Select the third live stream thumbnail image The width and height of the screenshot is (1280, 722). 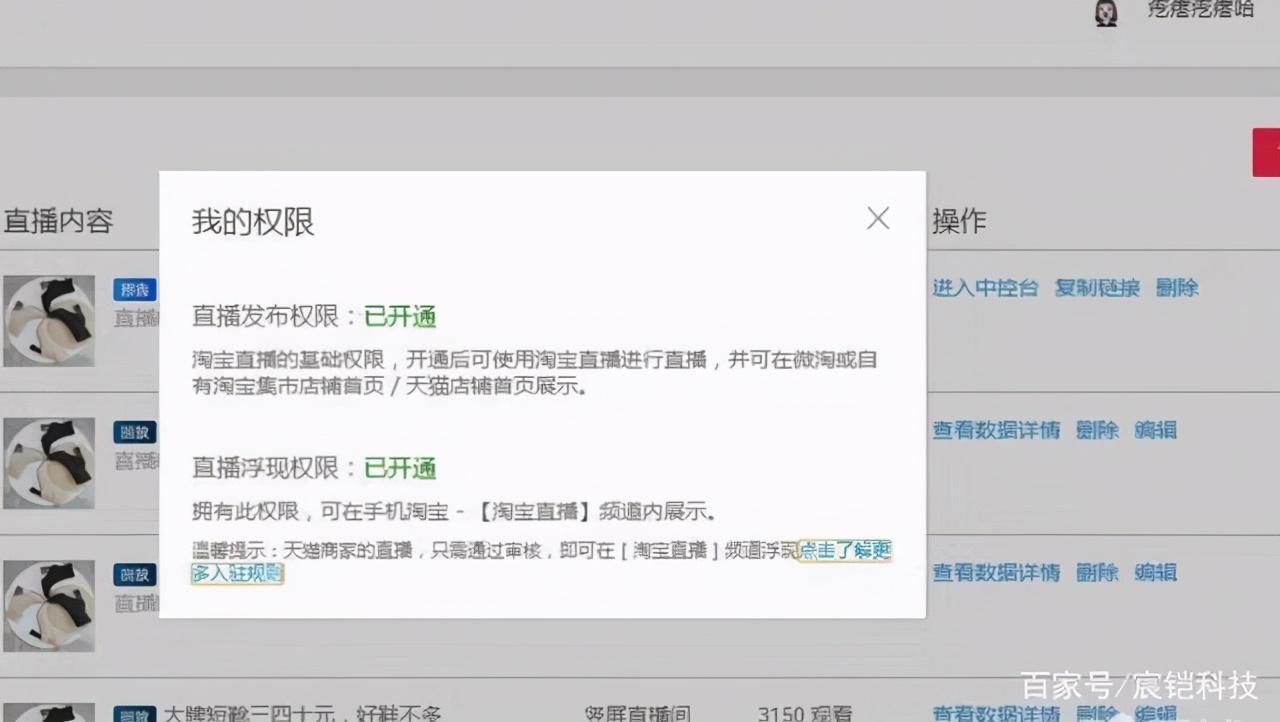tap(49, 606)
